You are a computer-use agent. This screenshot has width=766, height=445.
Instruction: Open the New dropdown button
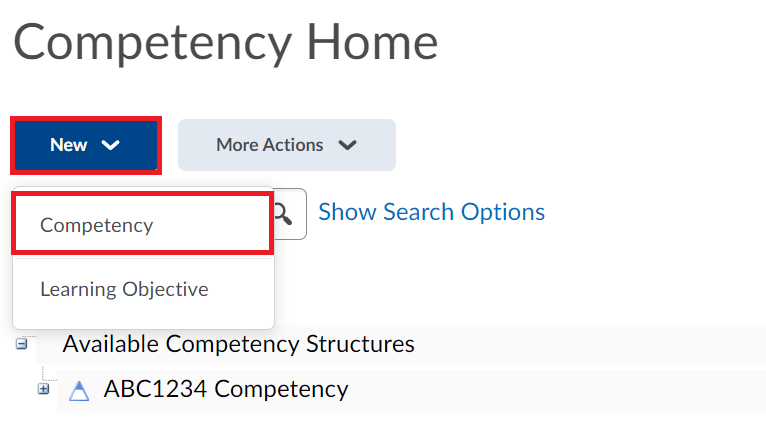(x=86, y=145)
